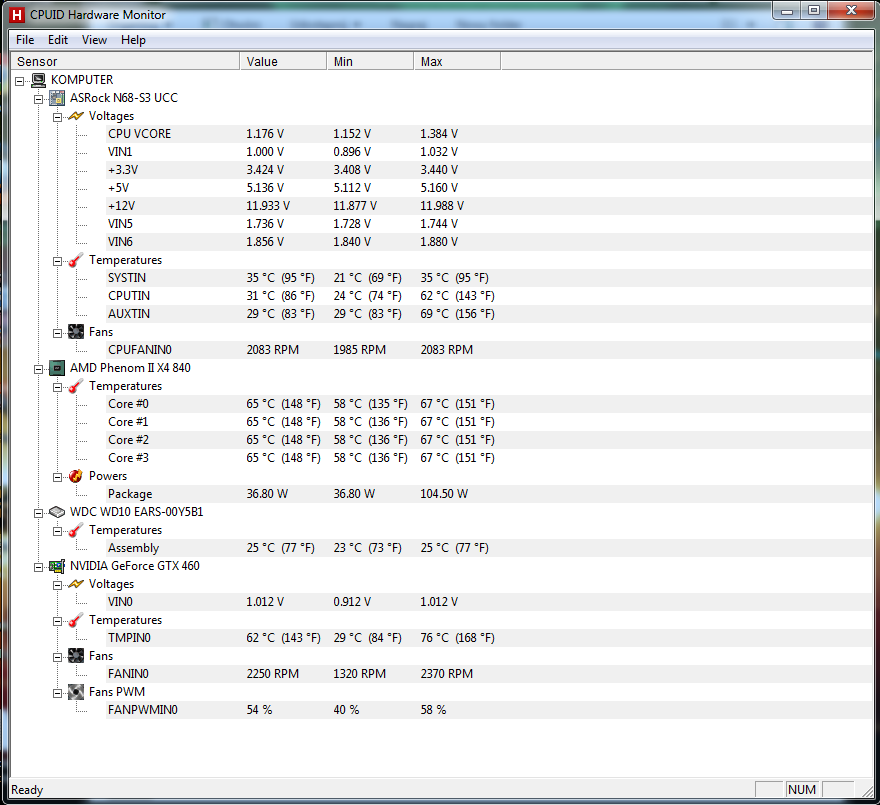Open the Edit menu

(x=58, y=40)
